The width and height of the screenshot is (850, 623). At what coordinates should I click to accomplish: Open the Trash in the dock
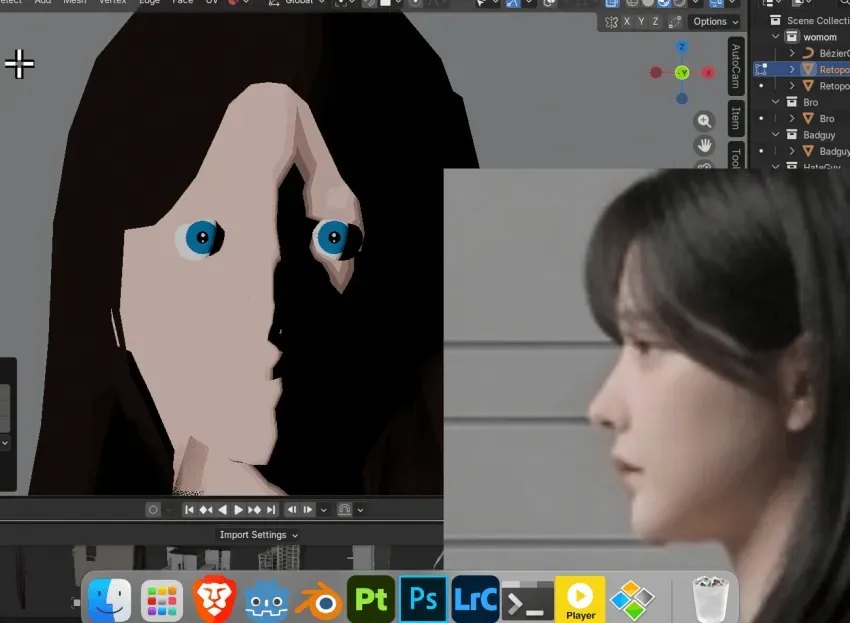711,599
